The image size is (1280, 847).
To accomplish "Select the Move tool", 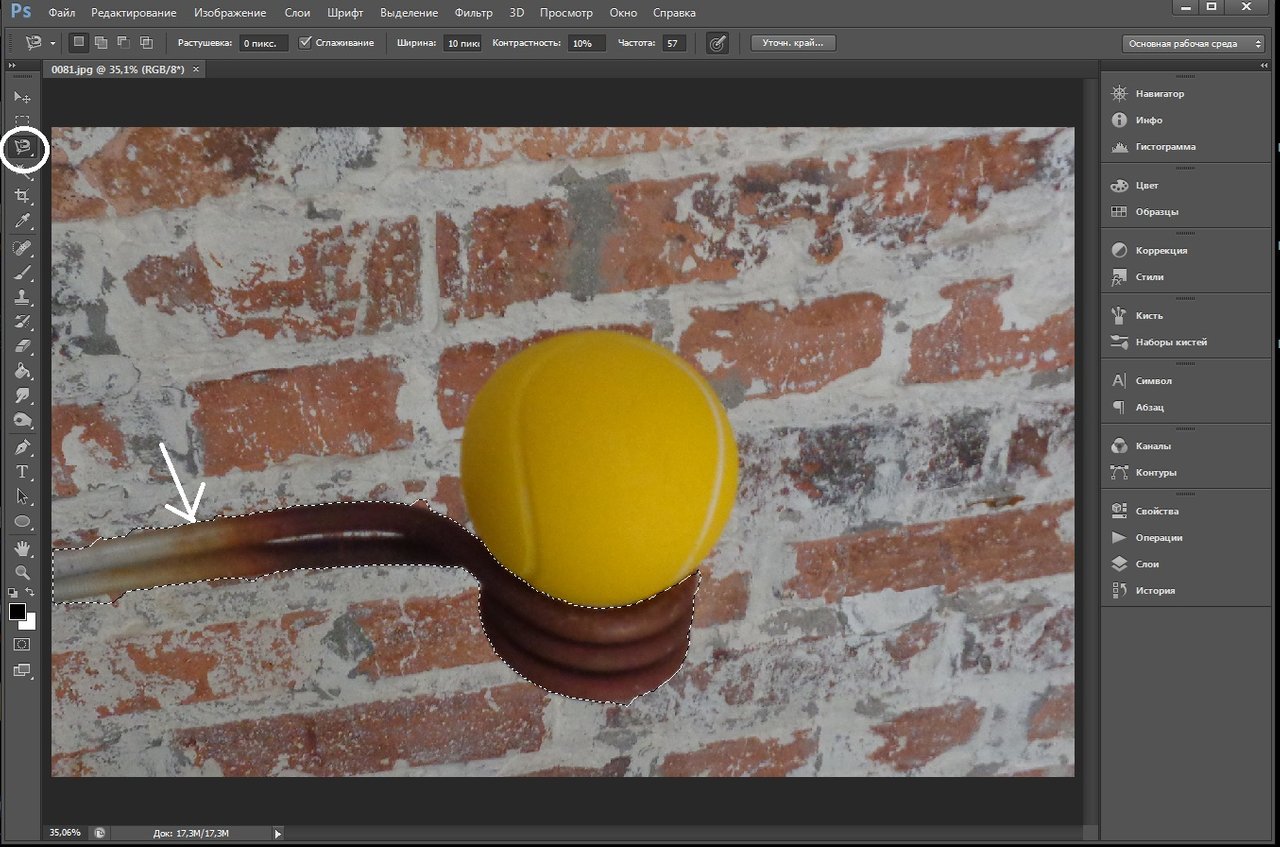I will click(x=22, y=97).
